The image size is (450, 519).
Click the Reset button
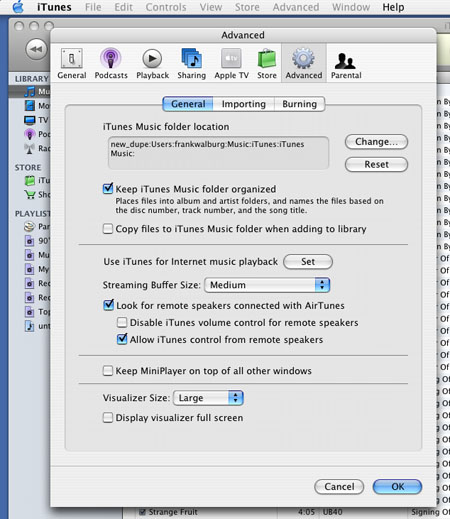[376, 164]
